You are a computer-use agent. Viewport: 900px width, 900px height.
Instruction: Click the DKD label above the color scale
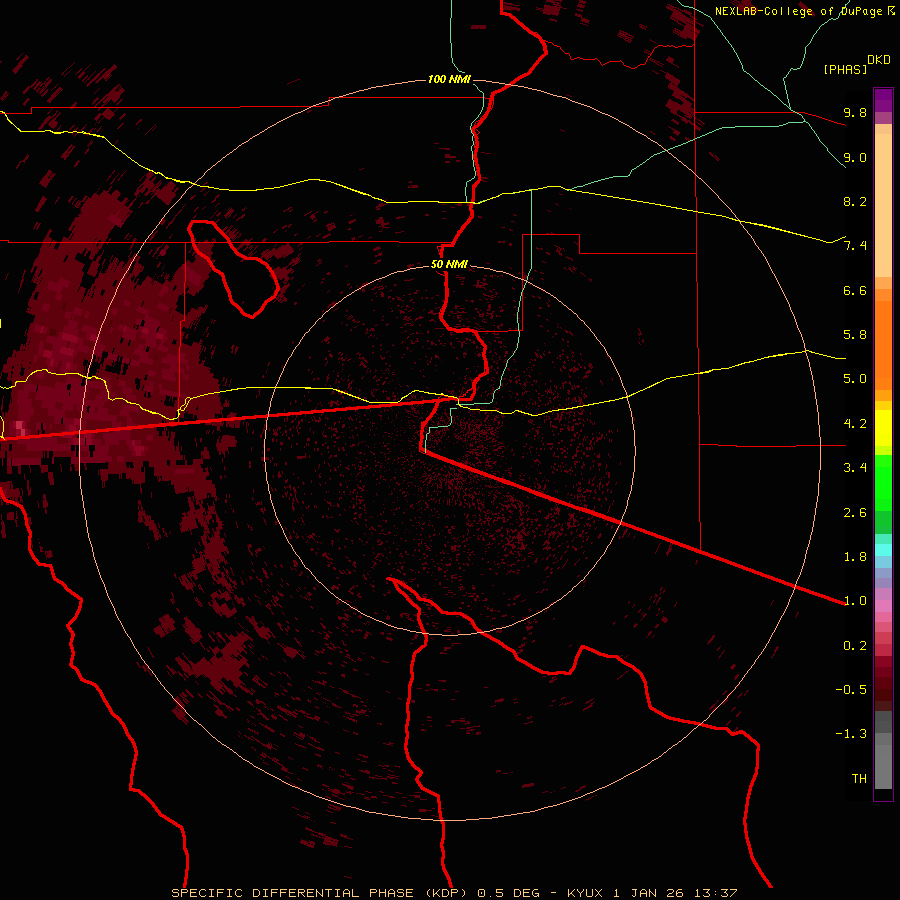[879, 60]
